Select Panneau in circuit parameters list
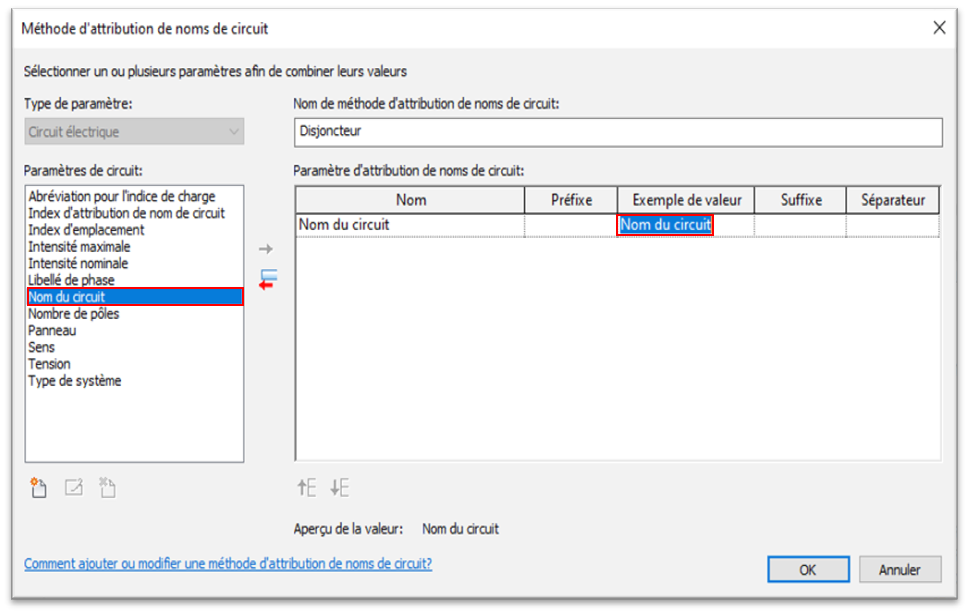The width and height of the screenshot is (969, 614). (52, 330)
